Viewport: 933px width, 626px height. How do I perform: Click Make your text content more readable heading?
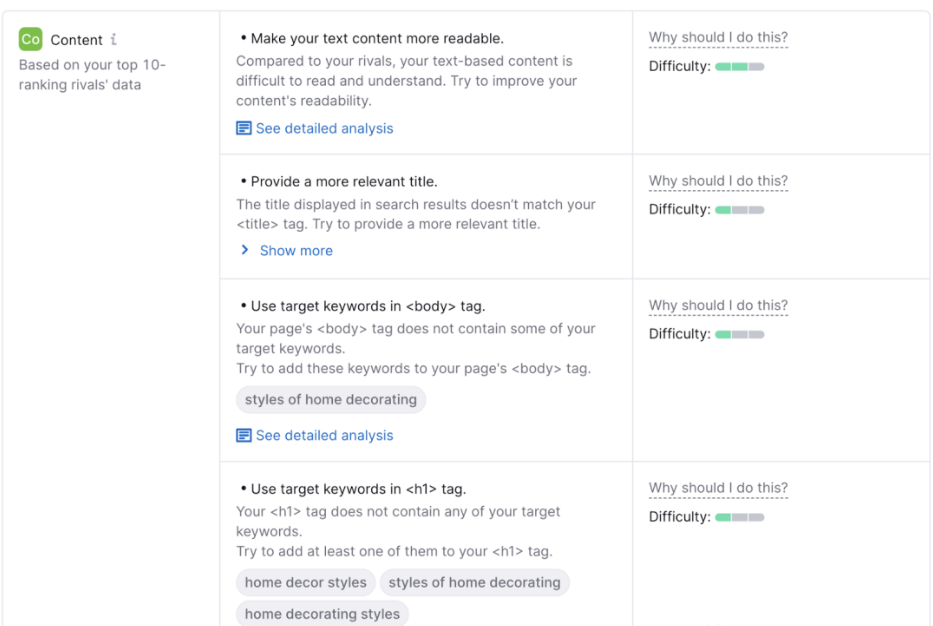(377, 39)
